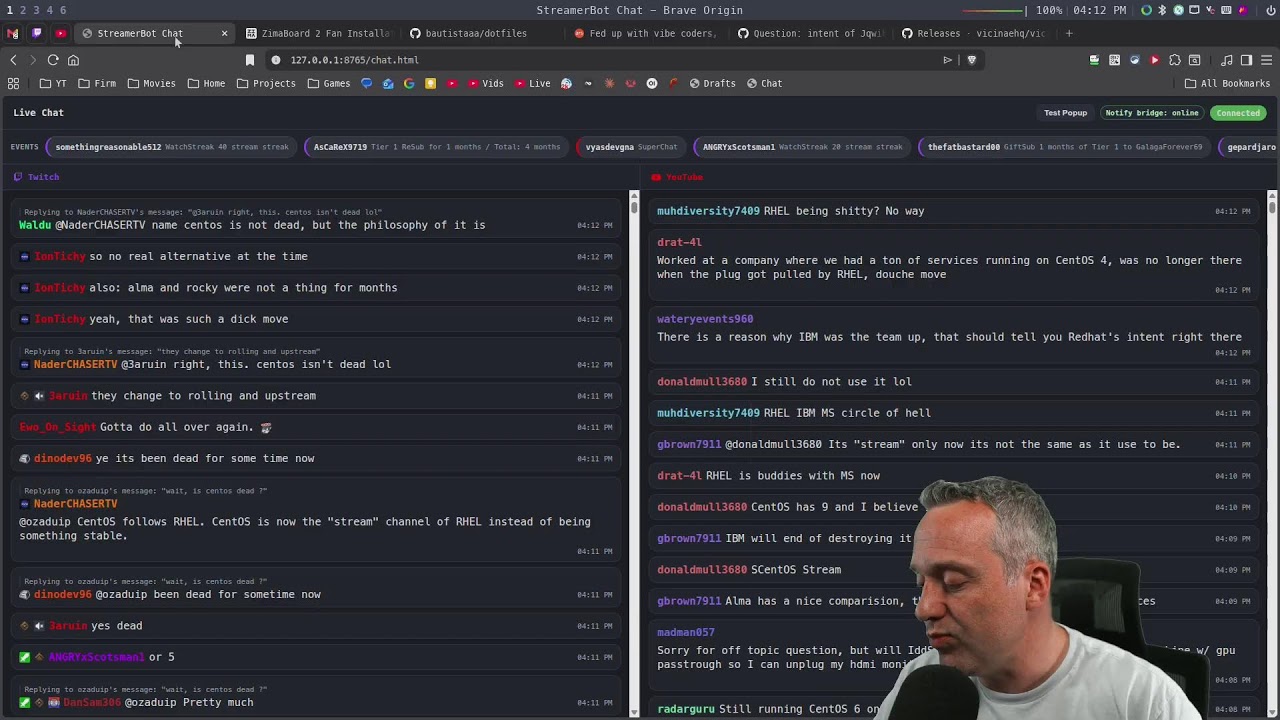This screenshot has width=1280, height=720.
Task: Open the Drafts bookmark
Action: pyautogui.click(x=712, y=83)
